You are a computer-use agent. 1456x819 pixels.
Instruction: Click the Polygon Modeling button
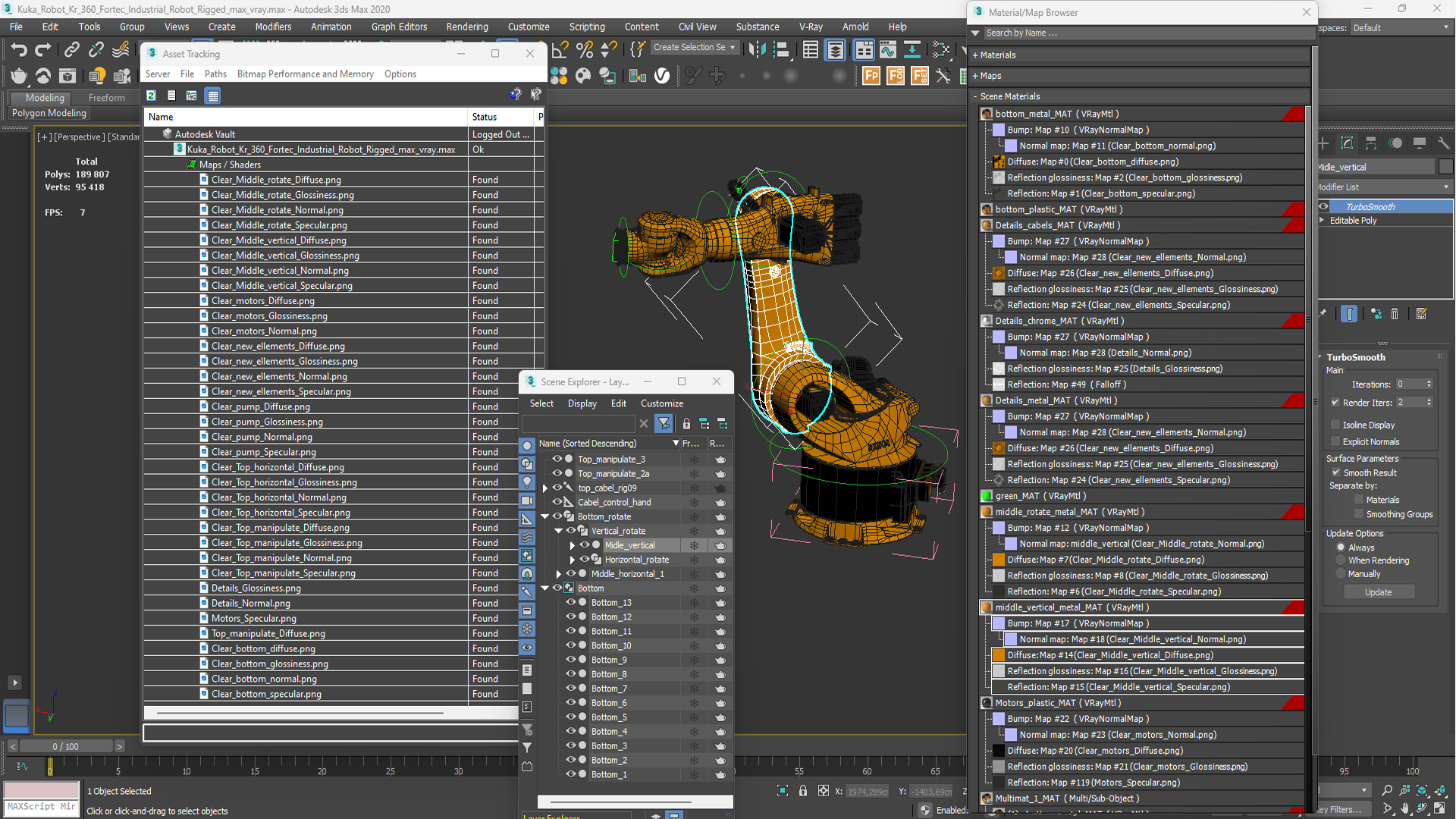pyautogui.click(x=49, y=113)
